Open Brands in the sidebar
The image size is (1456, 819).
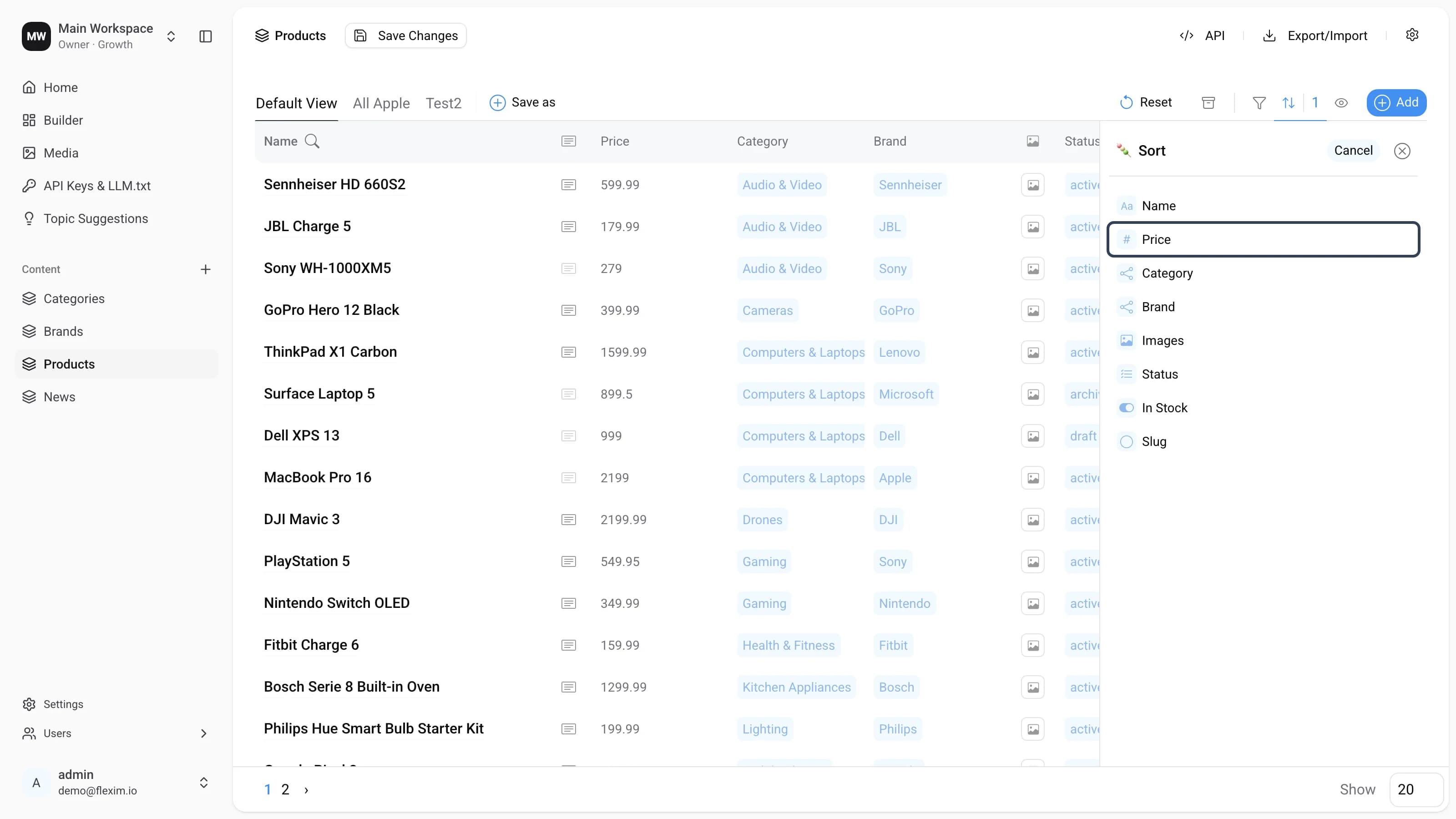(x=116, y=331)
